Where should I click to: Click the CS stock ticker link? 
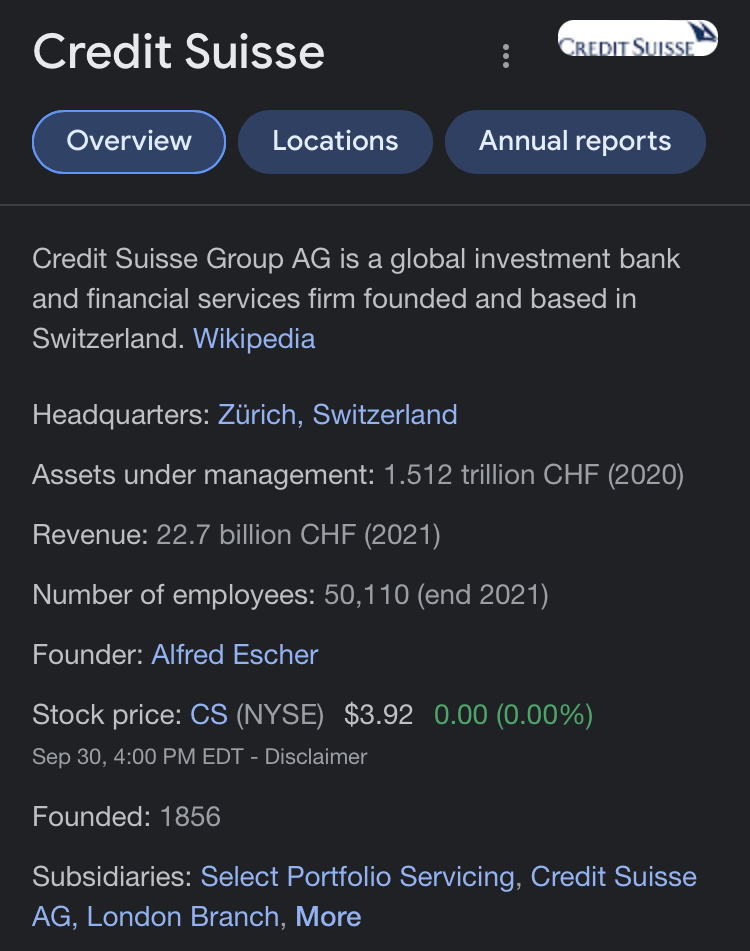[209, 714]
